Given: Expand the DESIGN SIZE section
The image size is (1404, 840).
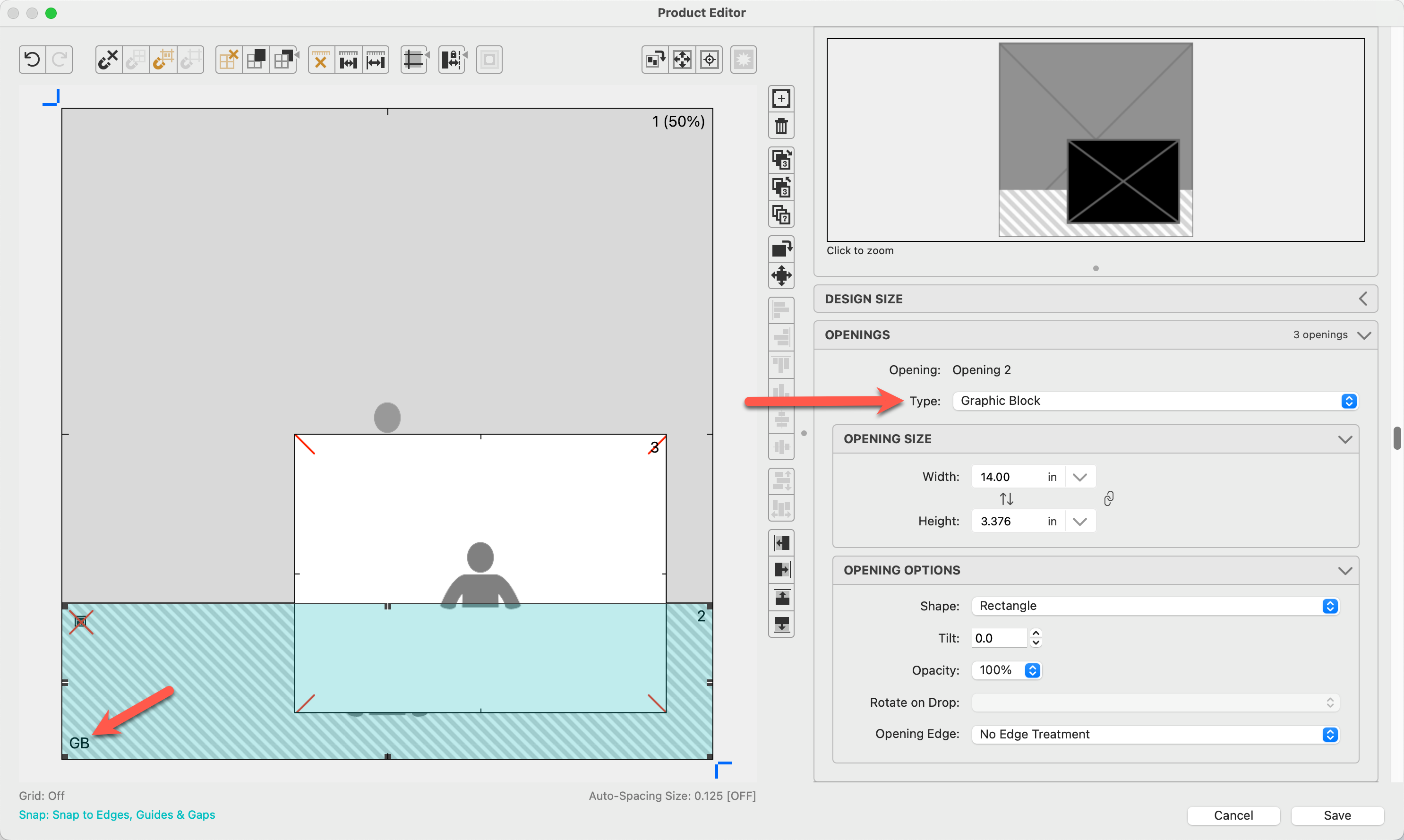Looking at the screenshot, I should click(1363, 299).
